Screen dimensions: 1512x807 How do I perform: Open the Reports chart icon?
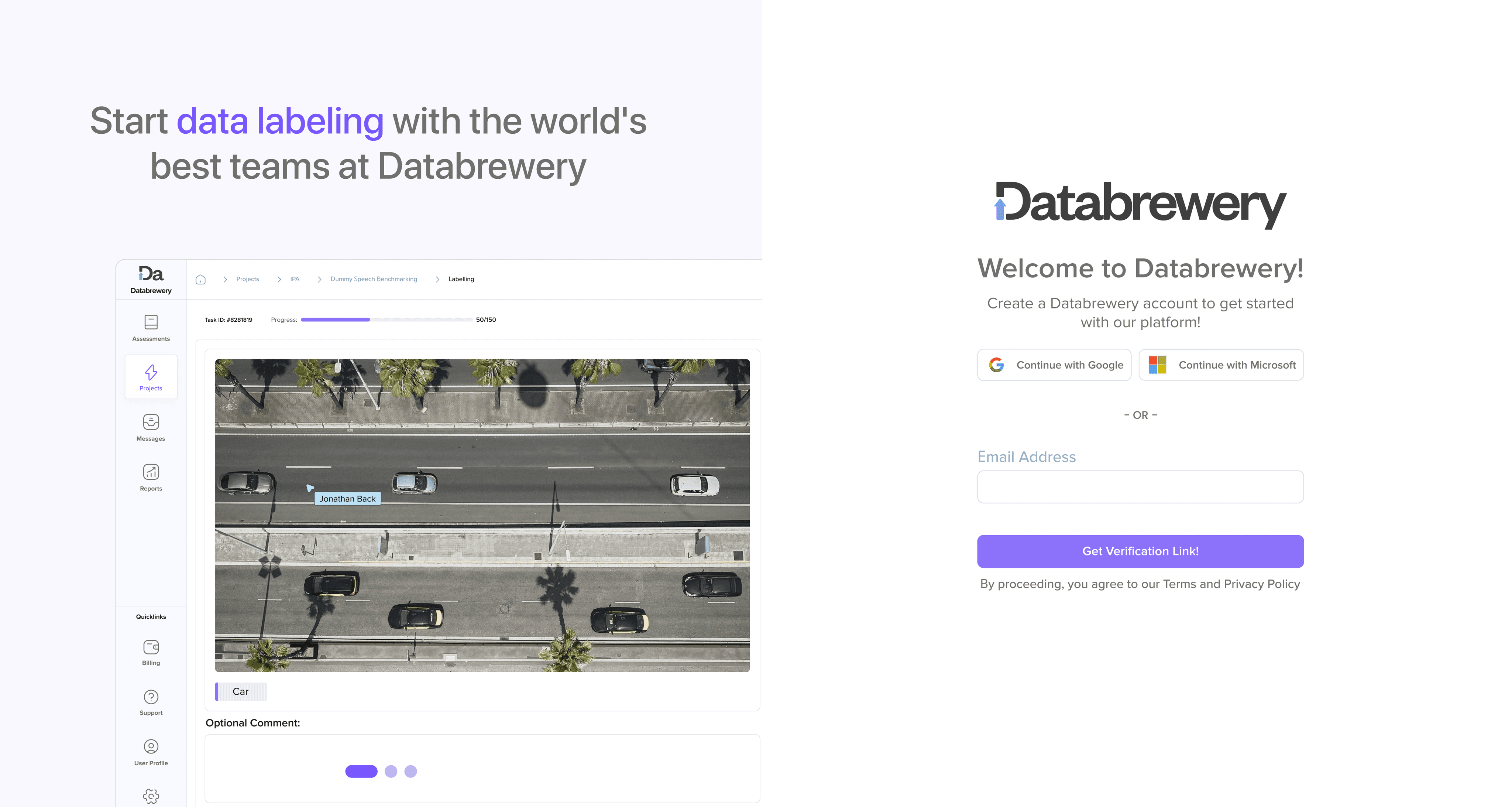click(151, 472)
